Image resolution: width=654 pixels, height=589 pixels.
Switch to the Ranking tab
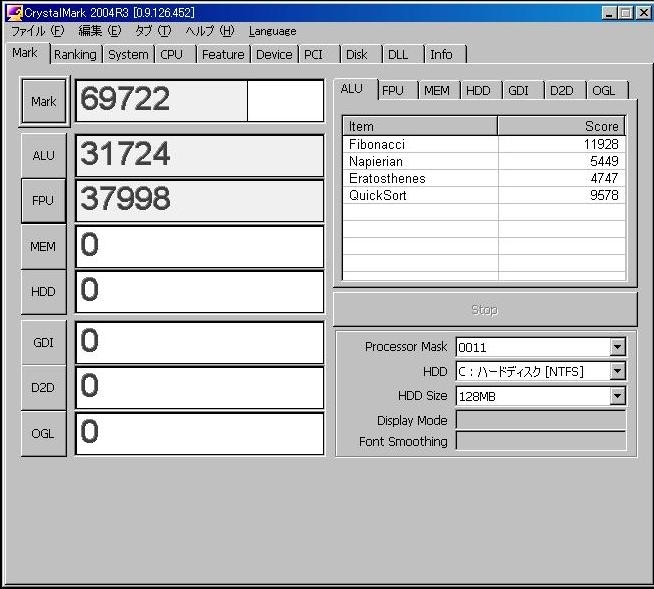75,54
